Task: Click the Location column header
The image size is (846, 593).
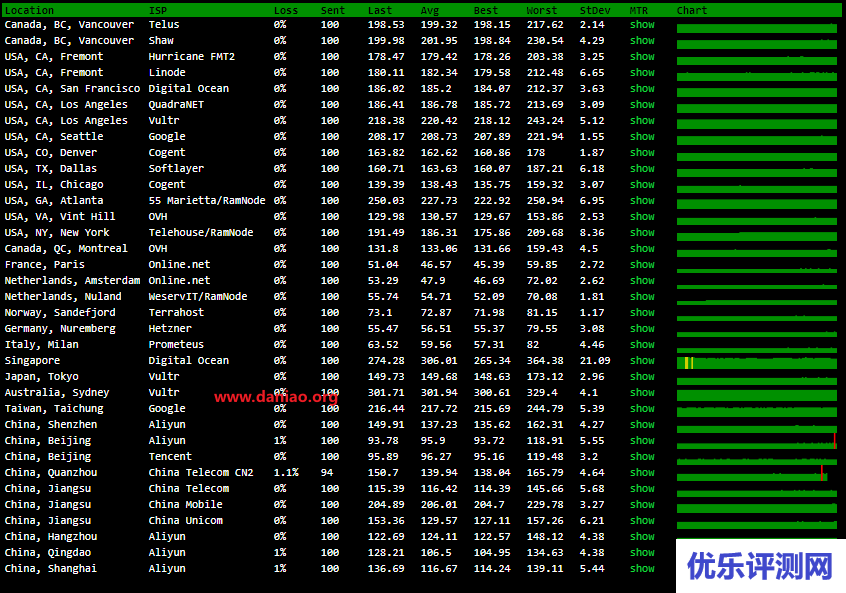Action: click(x=29, y=10)
